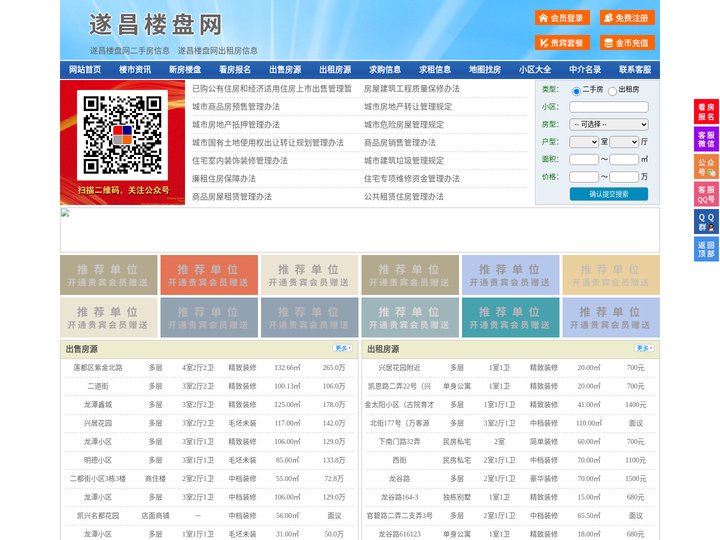Open 出租房源 navigation item
The height and width of the screenshot is (540, 720).
pos(335,70)
